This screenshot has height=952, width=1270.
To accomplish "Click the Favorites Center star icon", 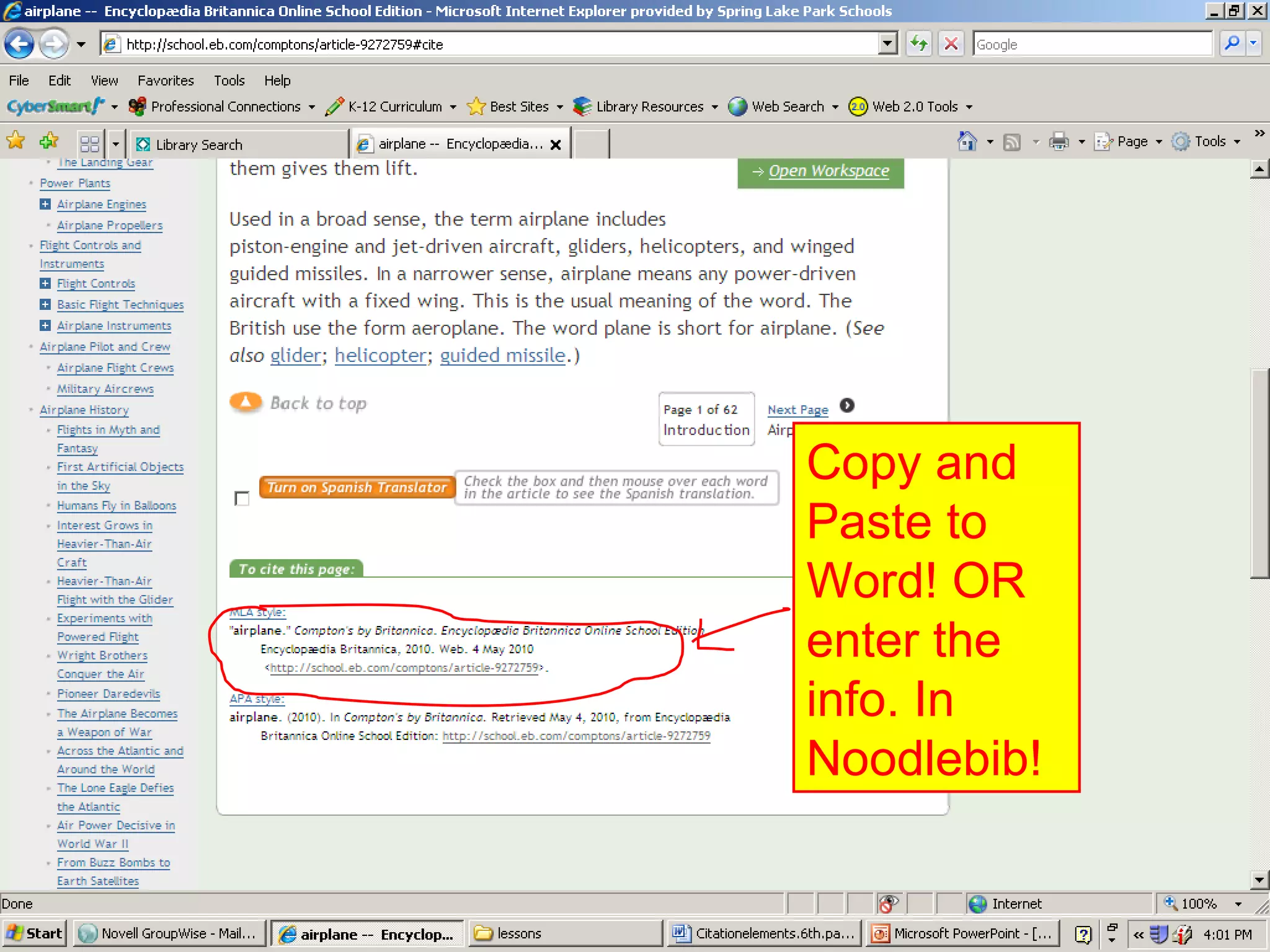I will click(16, 142).
